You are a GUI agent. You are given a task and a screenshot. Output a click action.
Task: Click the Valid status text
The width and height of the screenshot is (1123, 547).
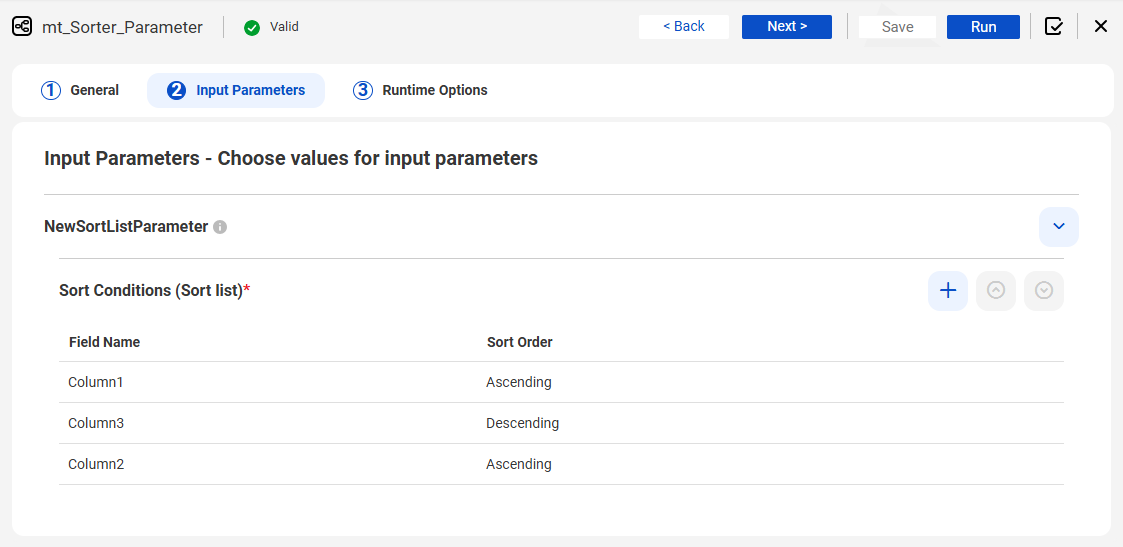coord(284,26)
